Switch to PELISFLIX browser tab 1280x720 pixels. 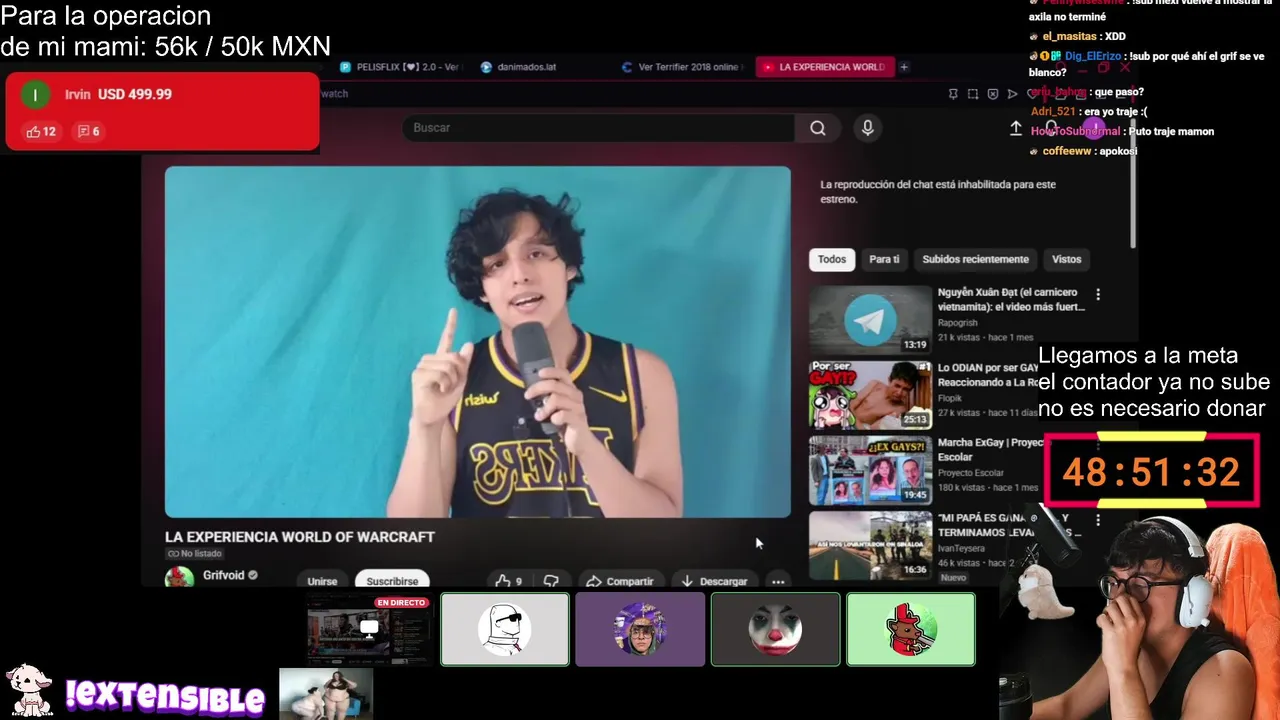[400, 67]
